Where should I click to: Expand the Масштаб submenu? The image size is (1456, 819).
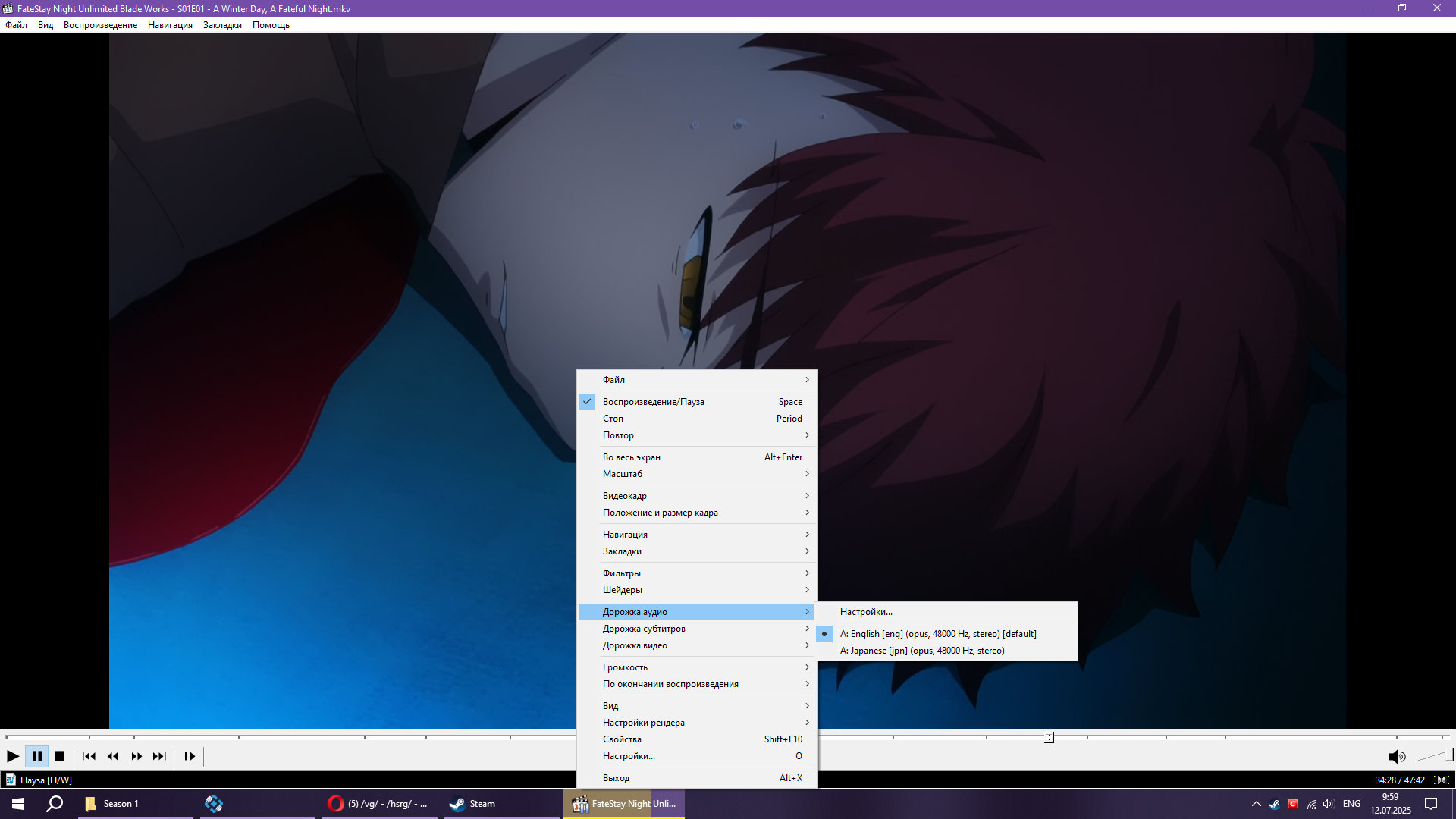pyautogui.click(x=698, y=474)
